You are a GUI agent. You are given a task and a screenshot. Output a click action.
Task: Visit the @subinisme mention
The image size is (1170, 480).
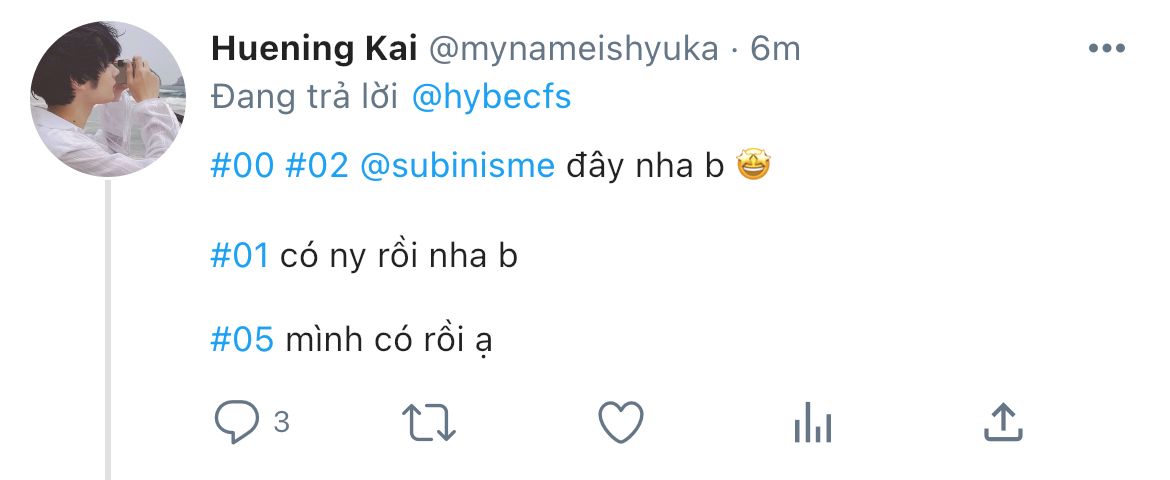[x=456, y=166]
